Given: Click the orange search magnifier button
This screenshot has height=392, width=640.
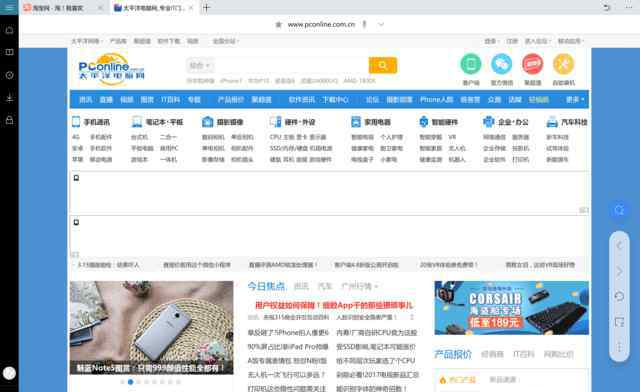Looking at the screenshot, I should [x=382, y=65].
